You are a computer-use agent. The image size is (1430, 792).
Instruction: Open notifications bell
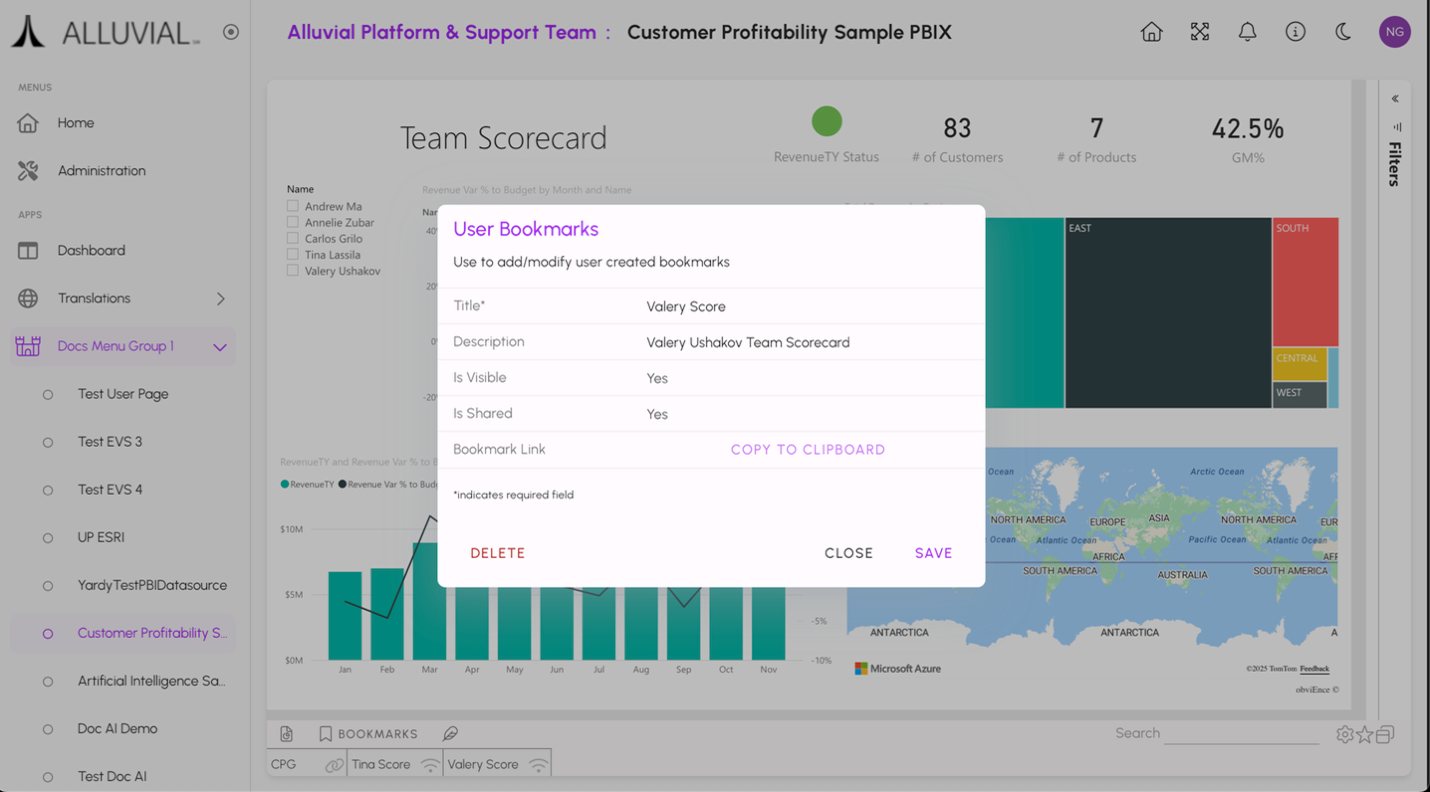click(1247, 32)
